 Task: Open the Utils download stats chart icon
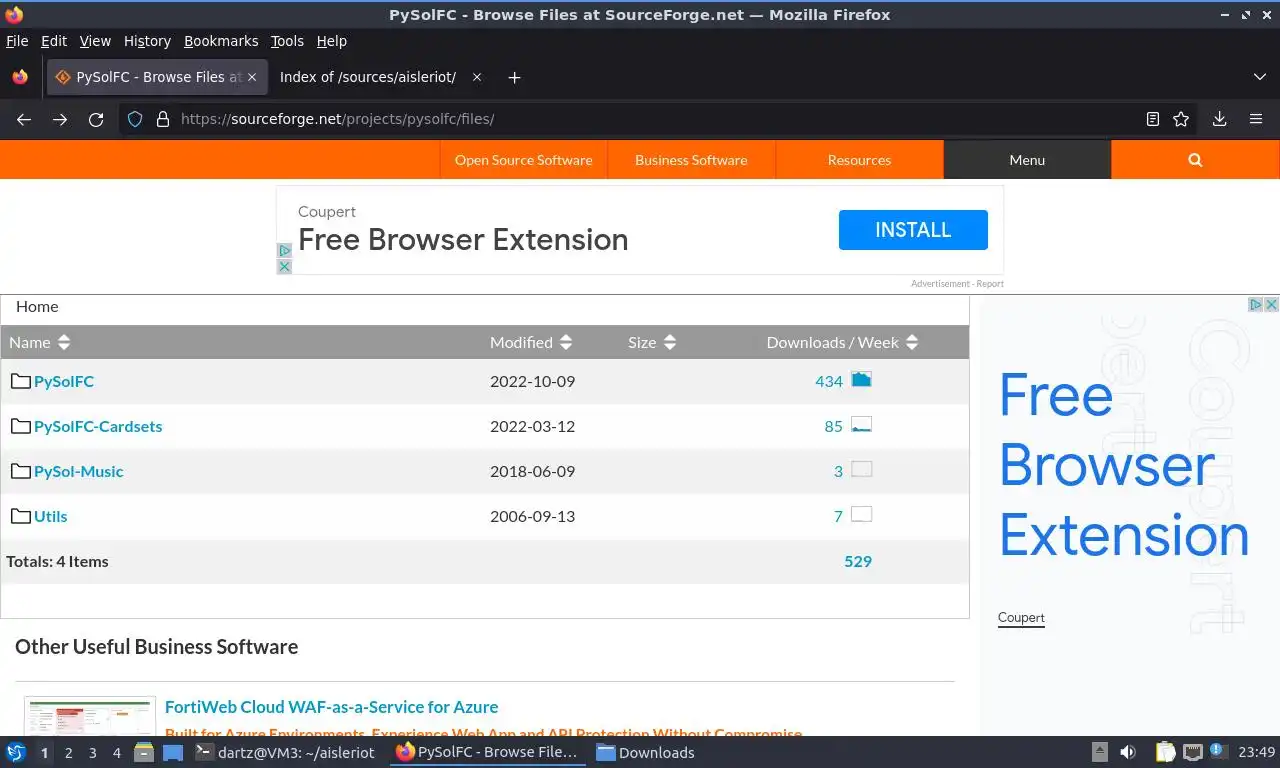(x=861, y=514)
